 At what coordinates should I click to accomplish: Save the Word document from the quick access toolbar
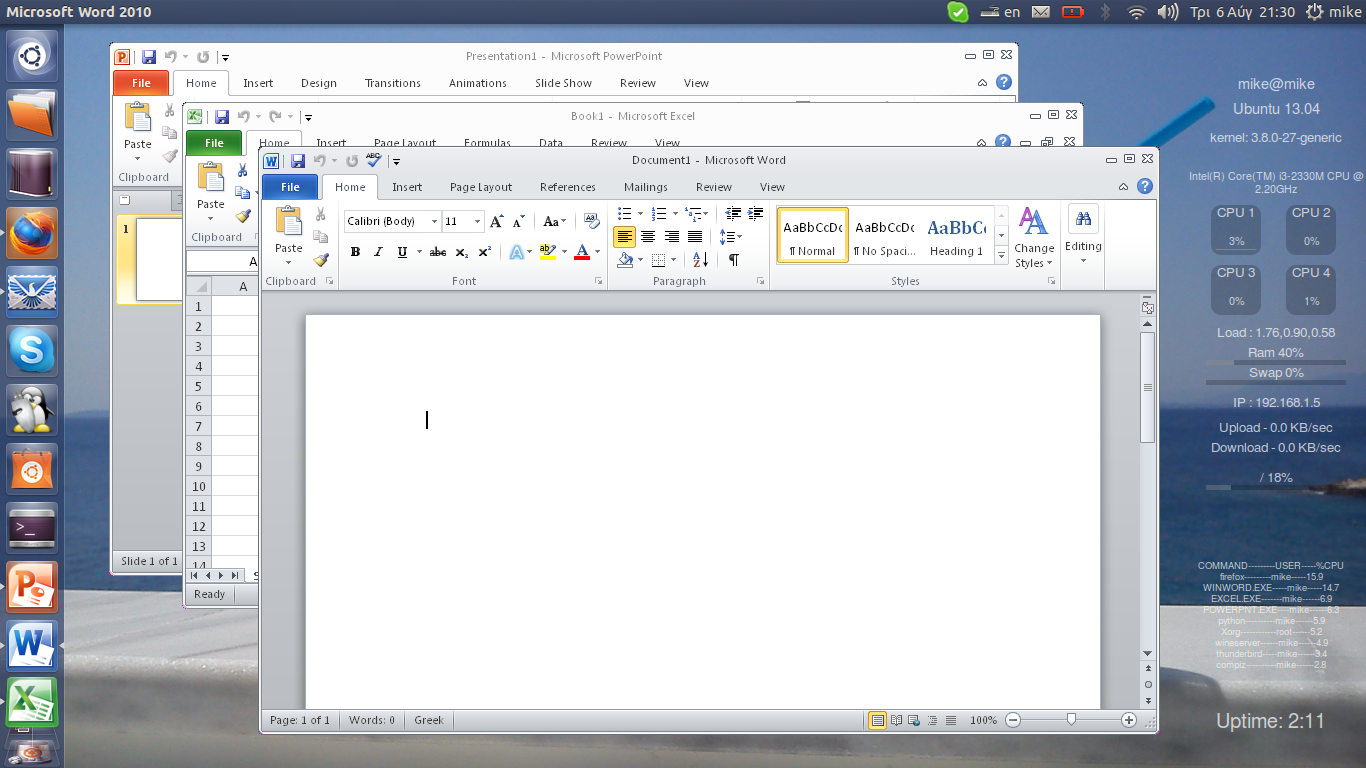(x=298, y=160)
